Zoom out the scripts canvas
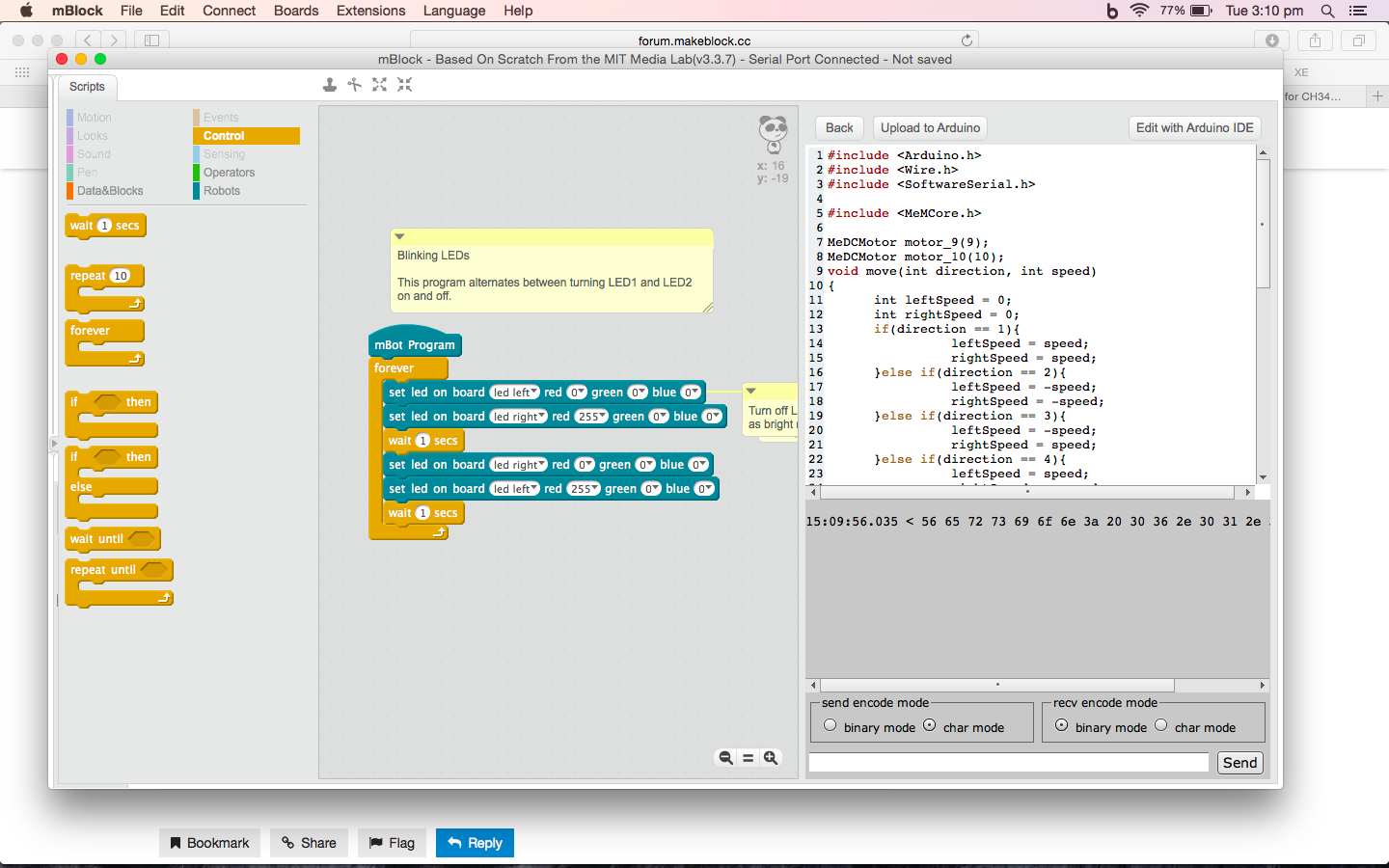The image size is (1389, 868). click(725, 758)
